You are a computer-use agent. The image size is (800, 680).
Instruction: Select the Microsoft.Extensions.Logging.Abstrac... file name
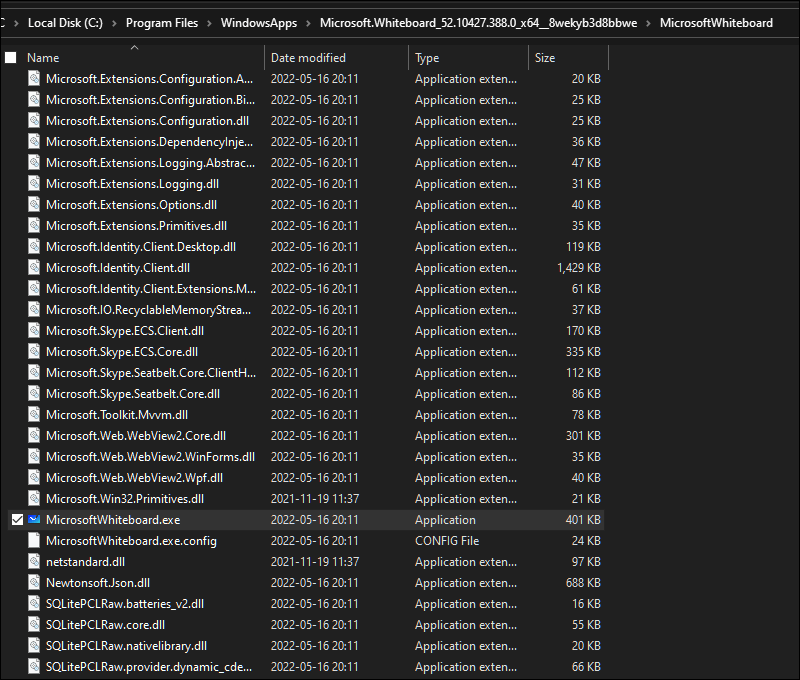click(151, 163)
